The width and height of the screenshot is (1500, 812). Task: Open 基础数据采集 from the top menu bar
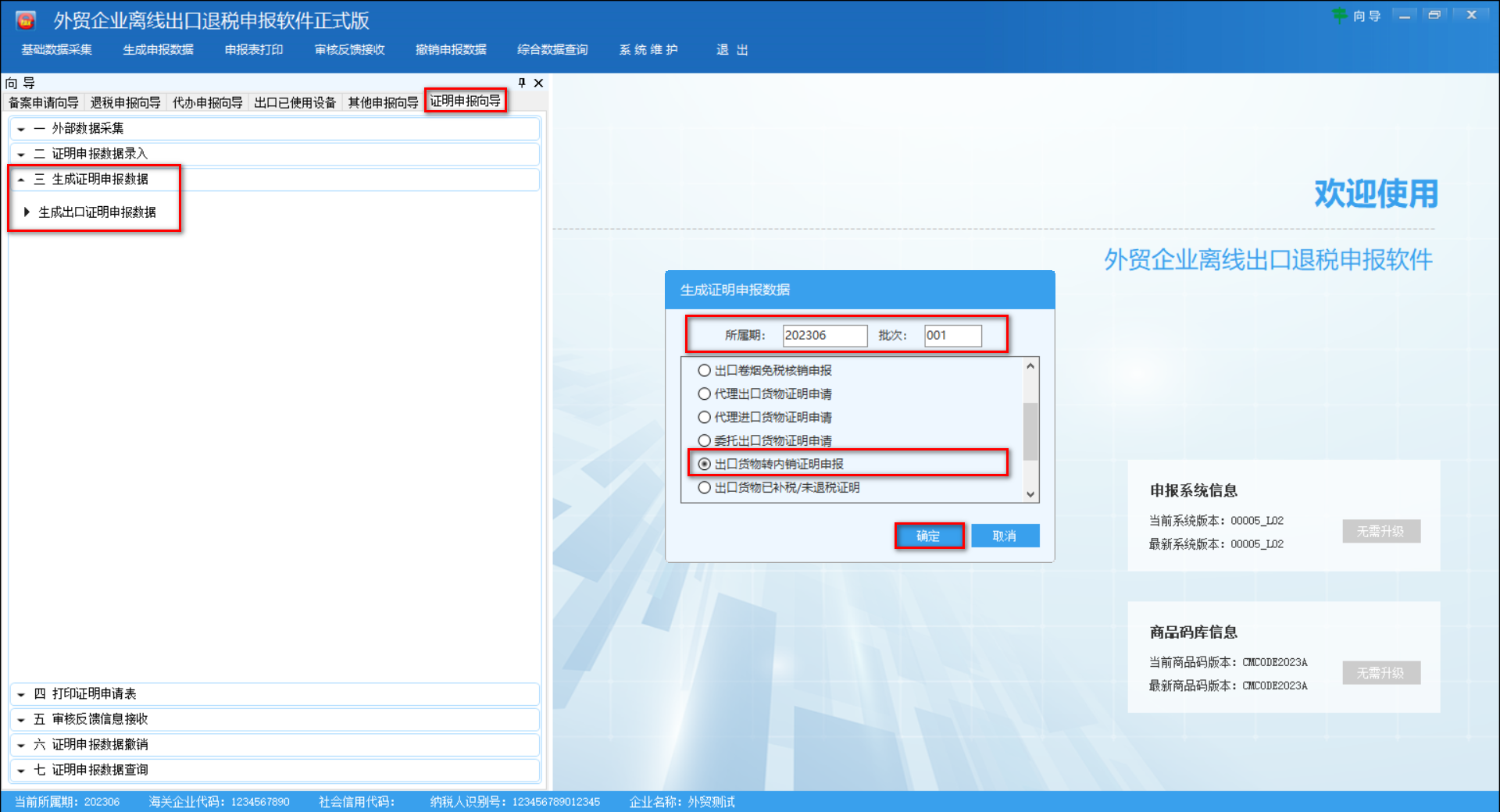pyautogui.click(x=55, y=49)
